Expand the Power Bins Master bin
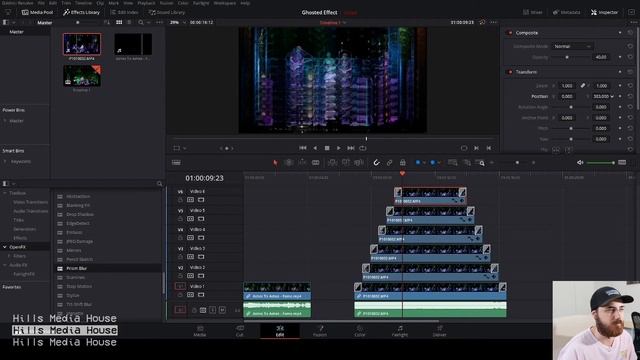The image size is (640, 360). click(5, 121)
